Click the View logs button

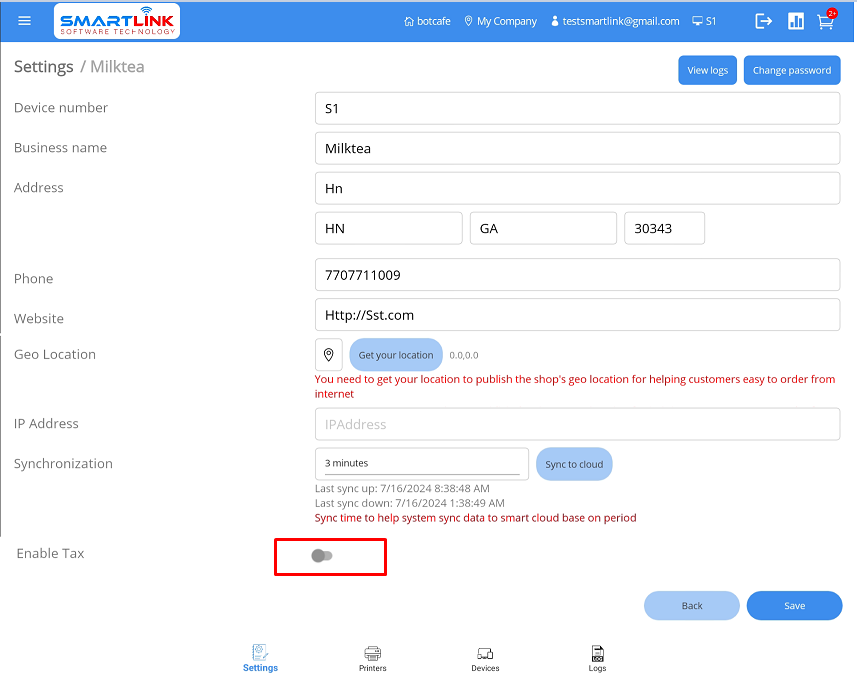708,71
